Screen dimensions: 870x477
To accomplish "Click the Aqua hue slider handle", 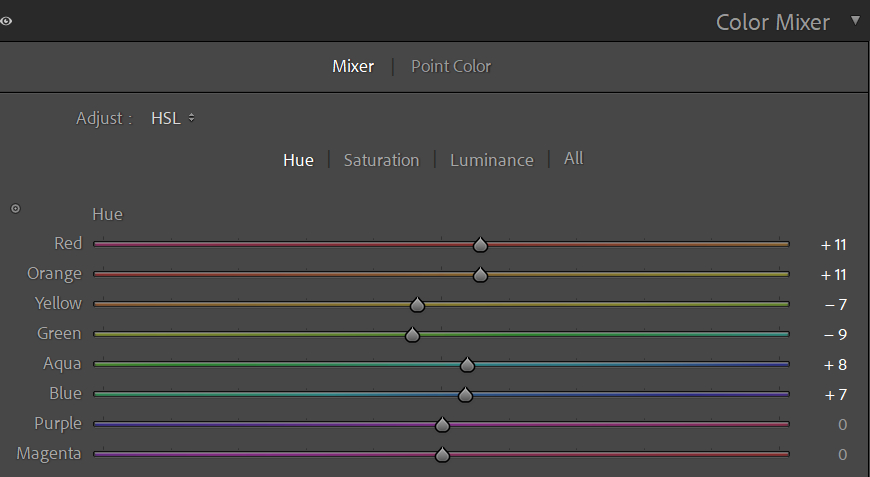I will click(x=467, y=364).
